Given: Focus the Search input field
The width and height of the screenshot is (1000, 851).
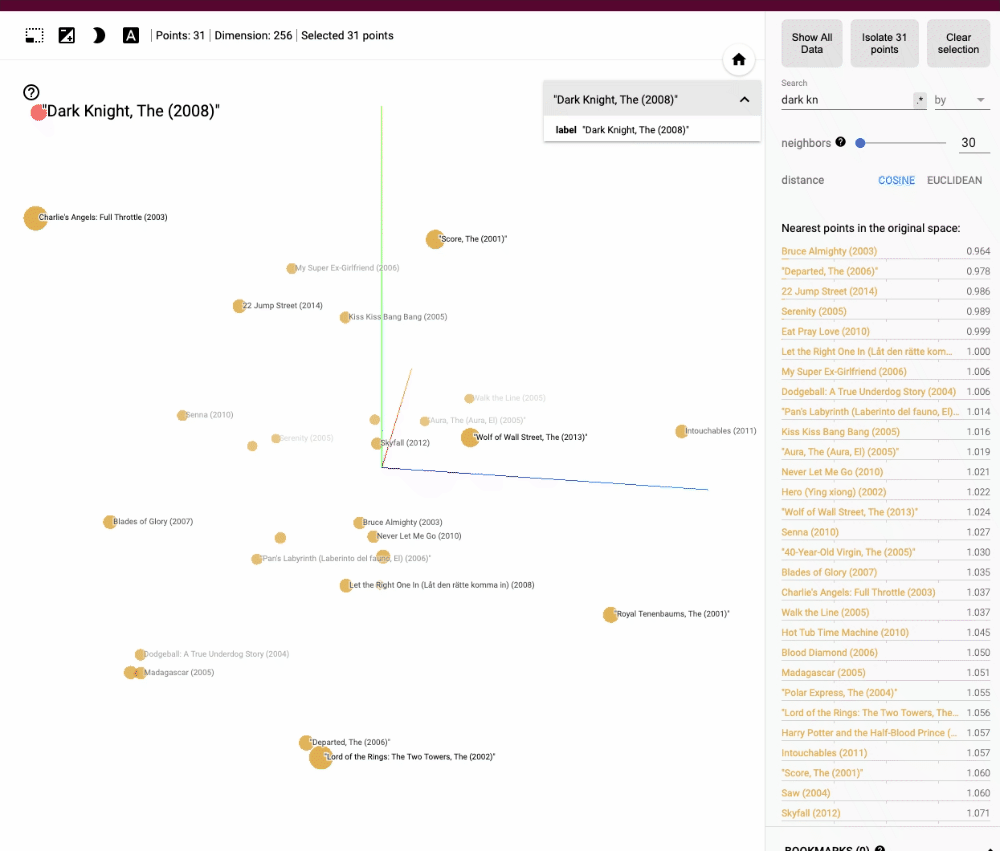Looking at the screenshot, I should point(845,100).
